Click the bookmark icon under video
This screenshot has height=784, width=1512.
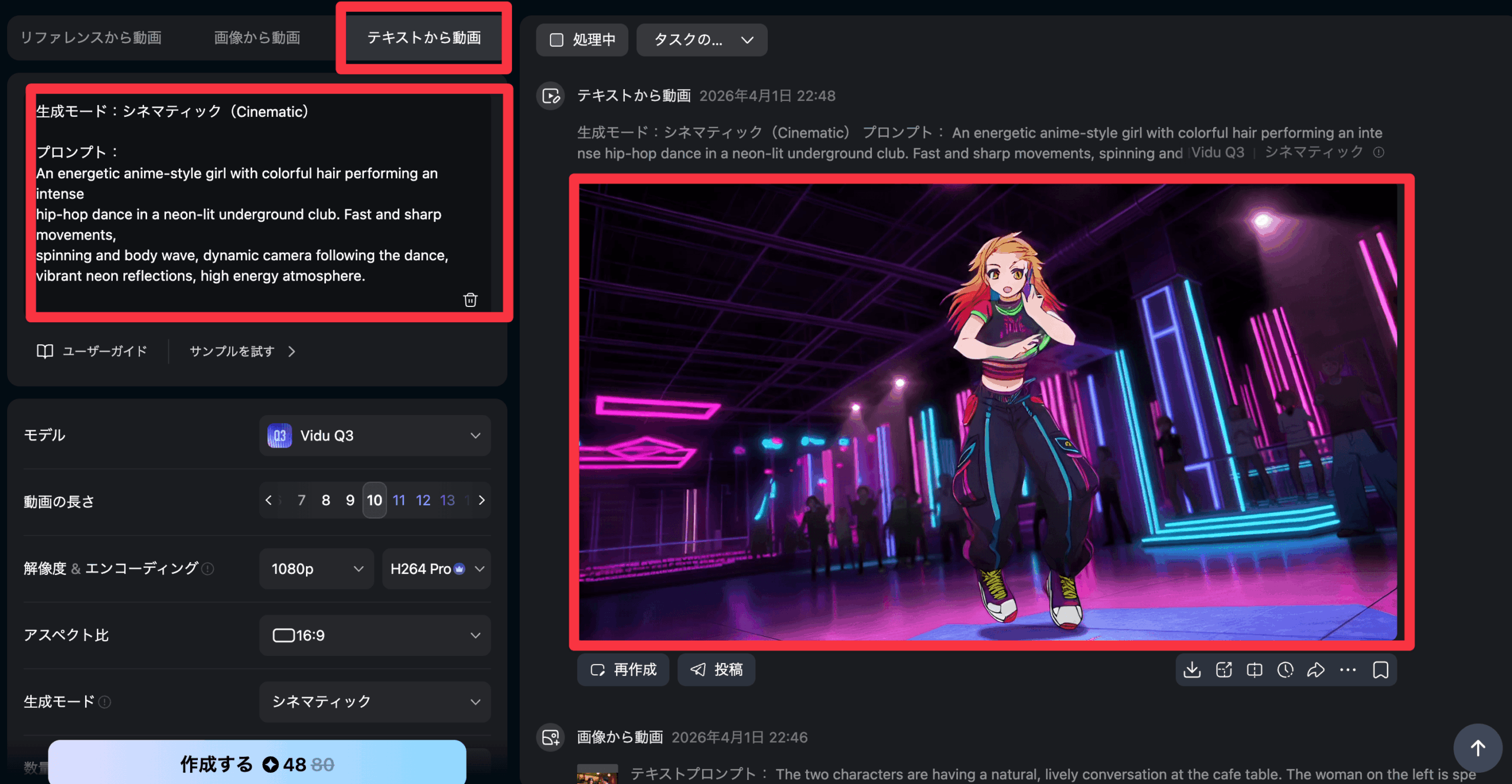click(1380, 669)
